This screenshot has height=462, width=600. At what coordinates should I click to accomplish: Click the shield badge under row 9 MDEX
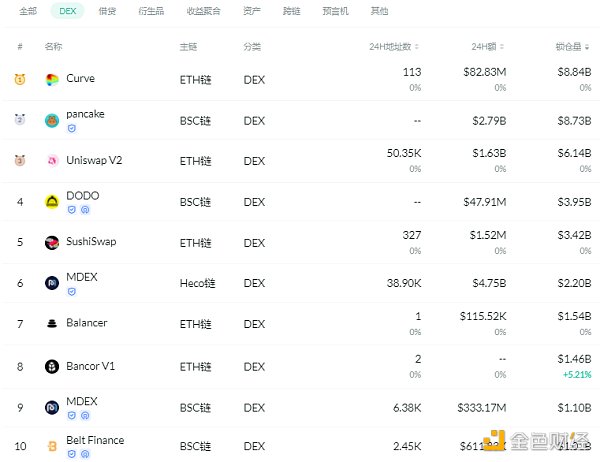(72, 415)
